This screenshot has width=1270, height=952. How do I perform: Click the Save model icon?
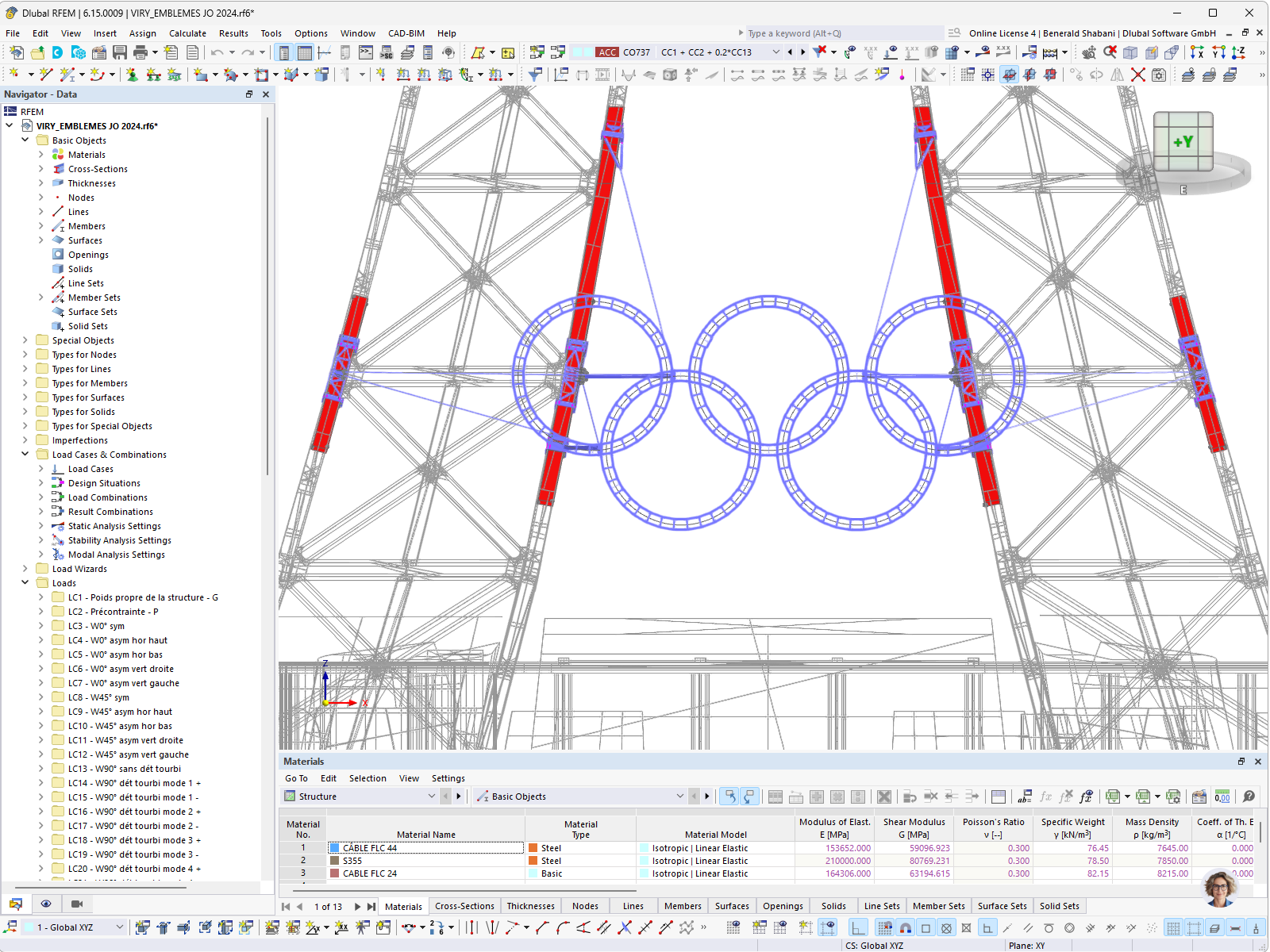(120, 52)
